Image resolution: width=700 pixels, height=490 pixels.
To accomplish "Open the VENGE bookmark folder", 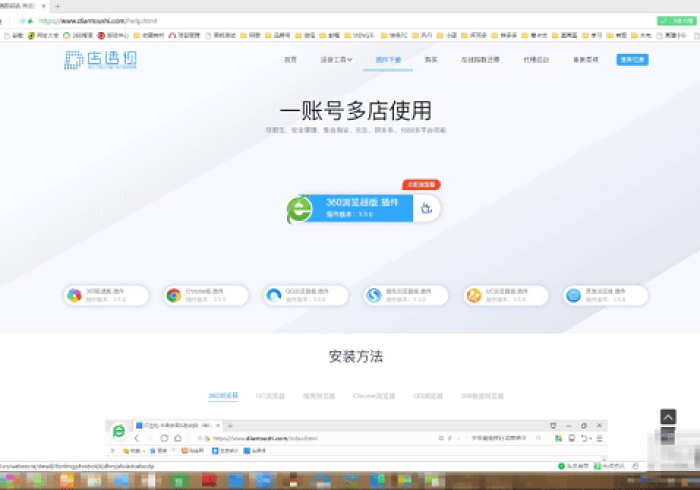I will tap(358, 35).
